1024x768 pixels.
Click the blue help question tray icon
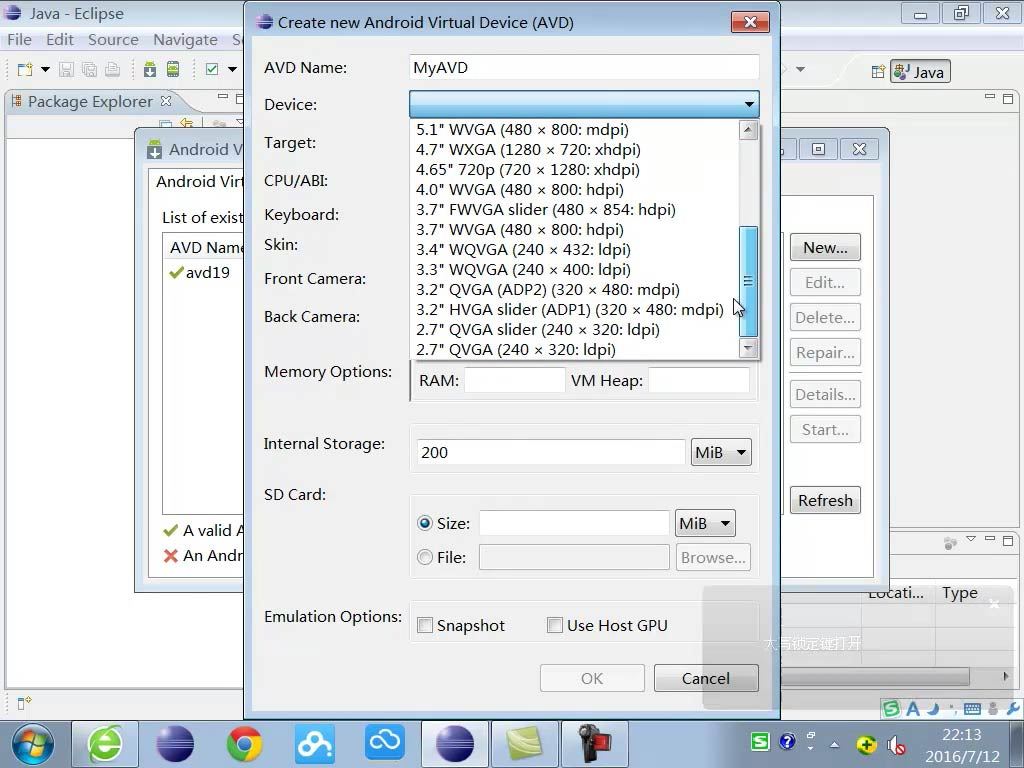tap(788, 741)
